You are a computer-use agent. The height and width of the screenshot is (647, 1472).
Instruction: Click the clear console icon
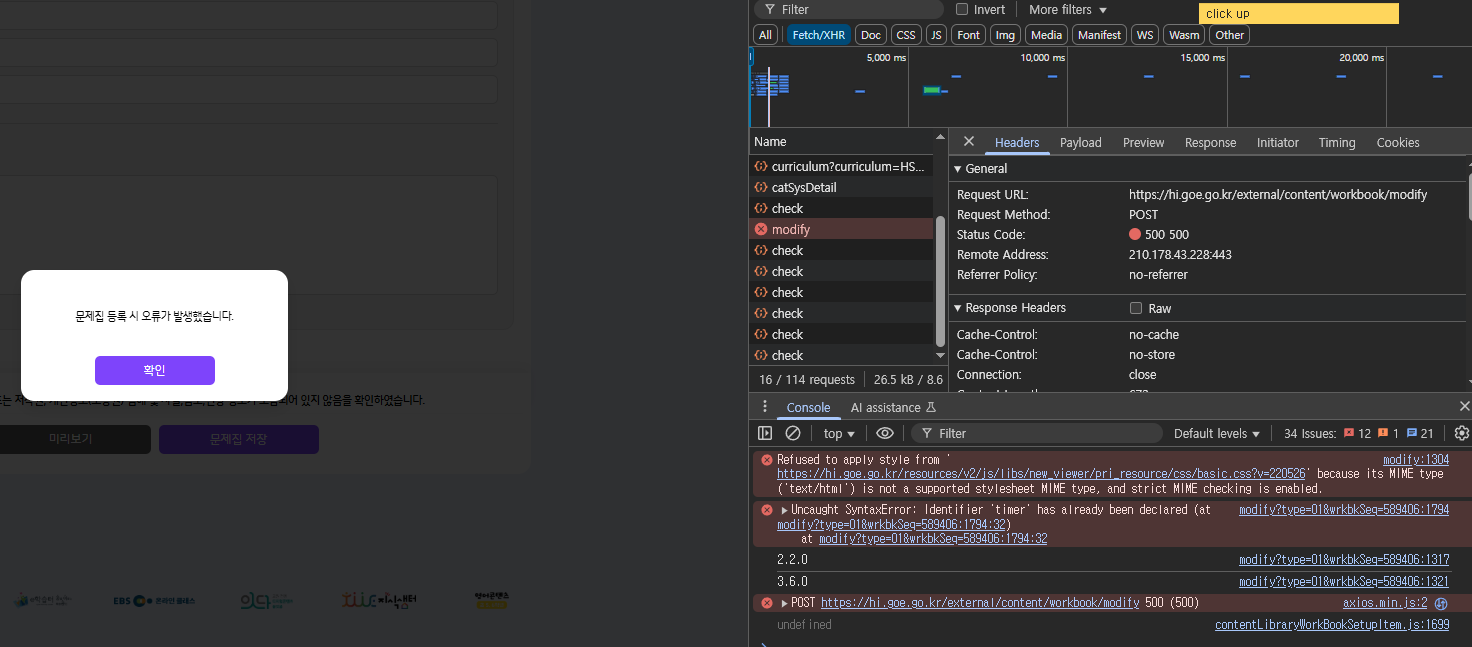793,433
